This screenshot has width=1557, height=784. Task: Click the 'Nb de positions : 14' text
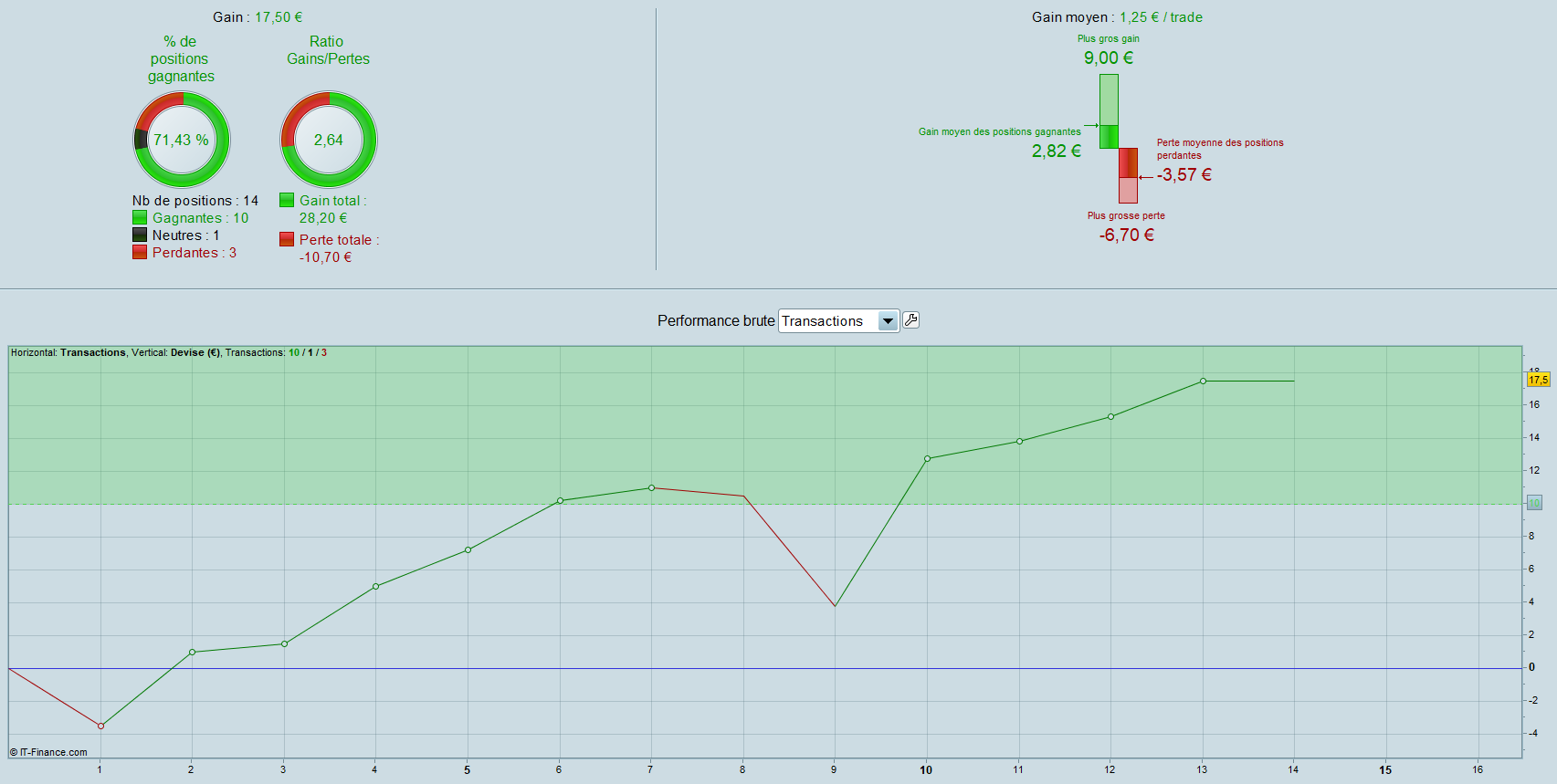(x=195, y=201)
